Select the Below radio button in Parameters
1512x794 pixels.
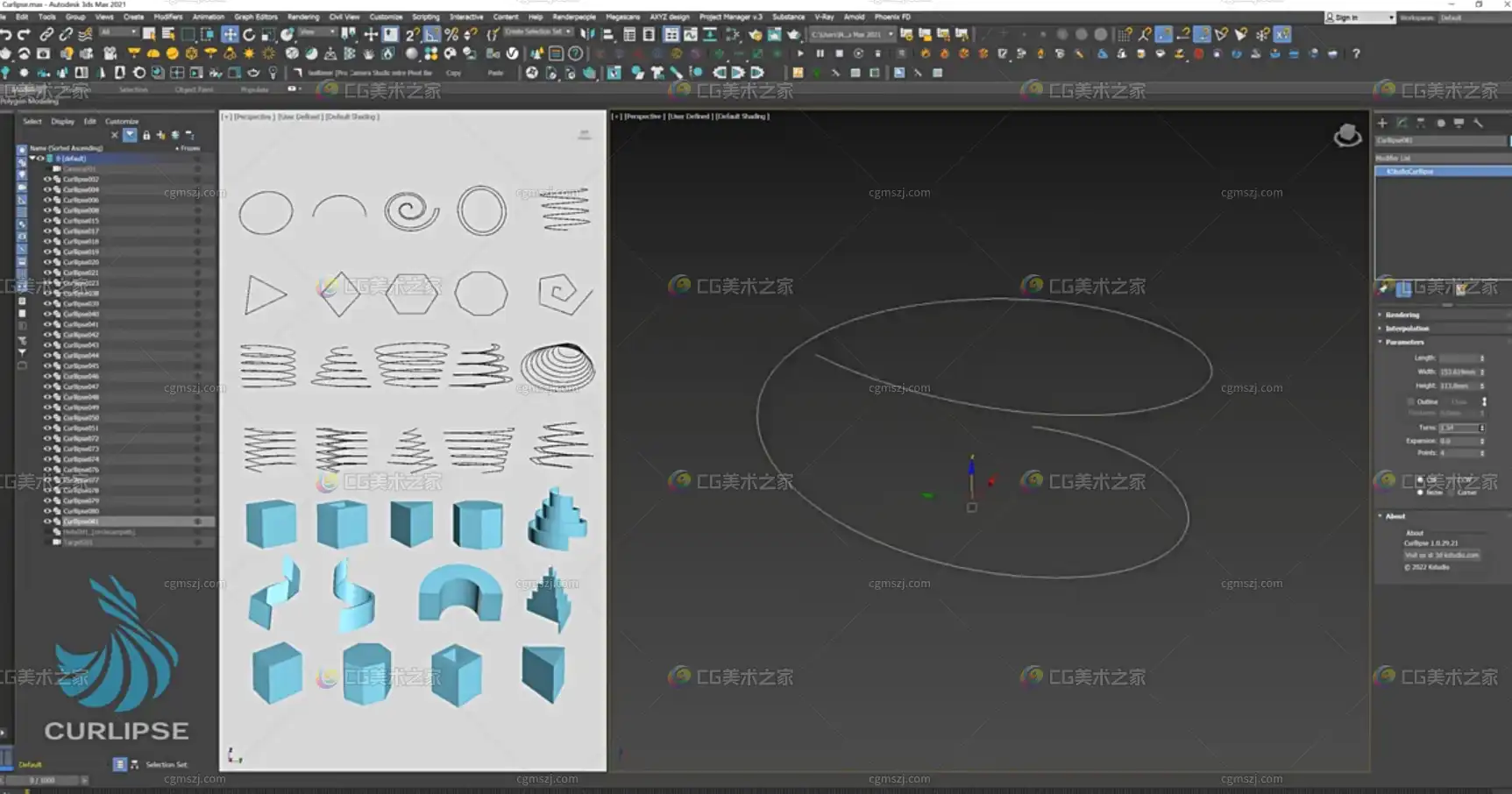tap(1420, 493)
